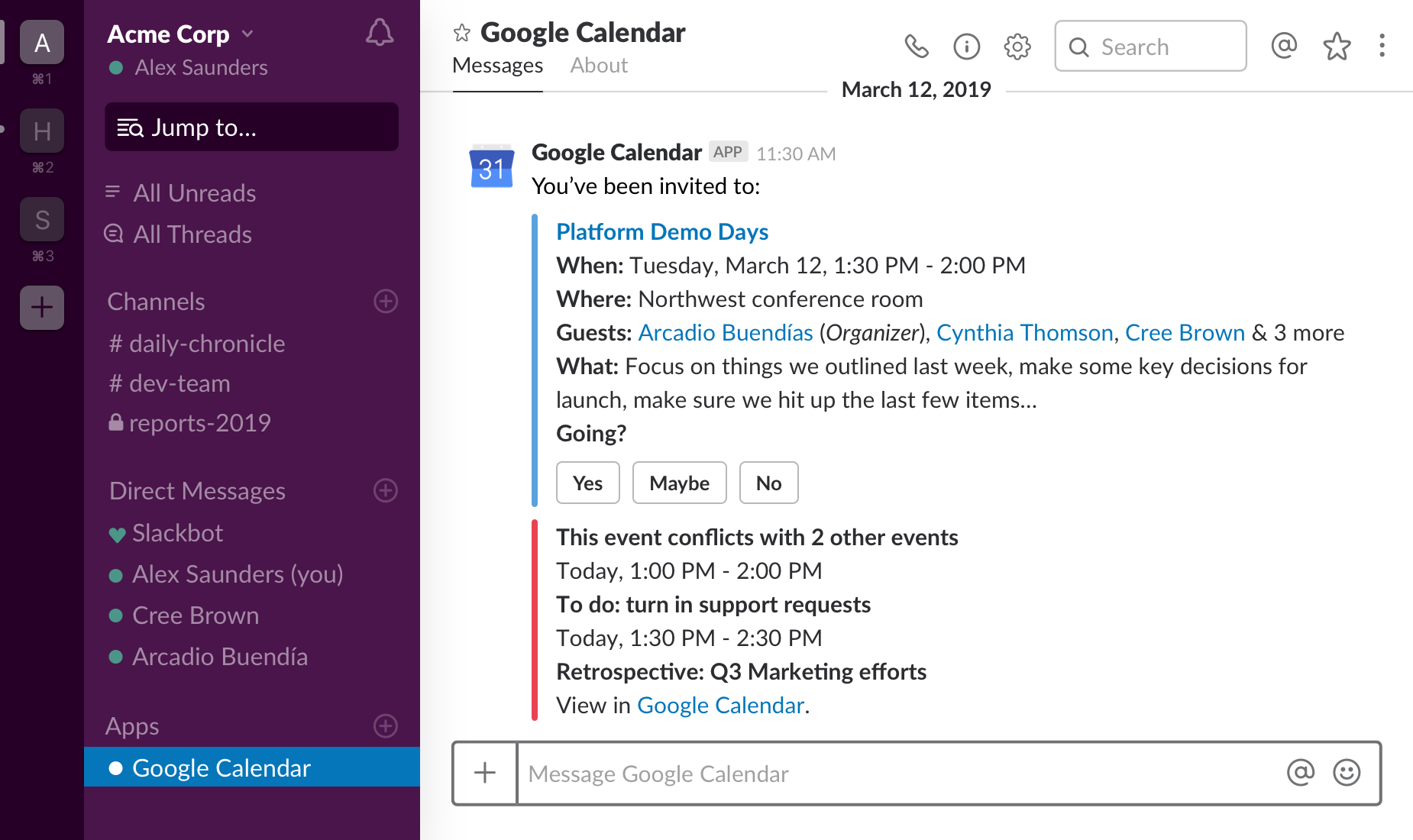1413x840 pixels.
Task: Switch to the About tab
Action: (x=599, y=65)
